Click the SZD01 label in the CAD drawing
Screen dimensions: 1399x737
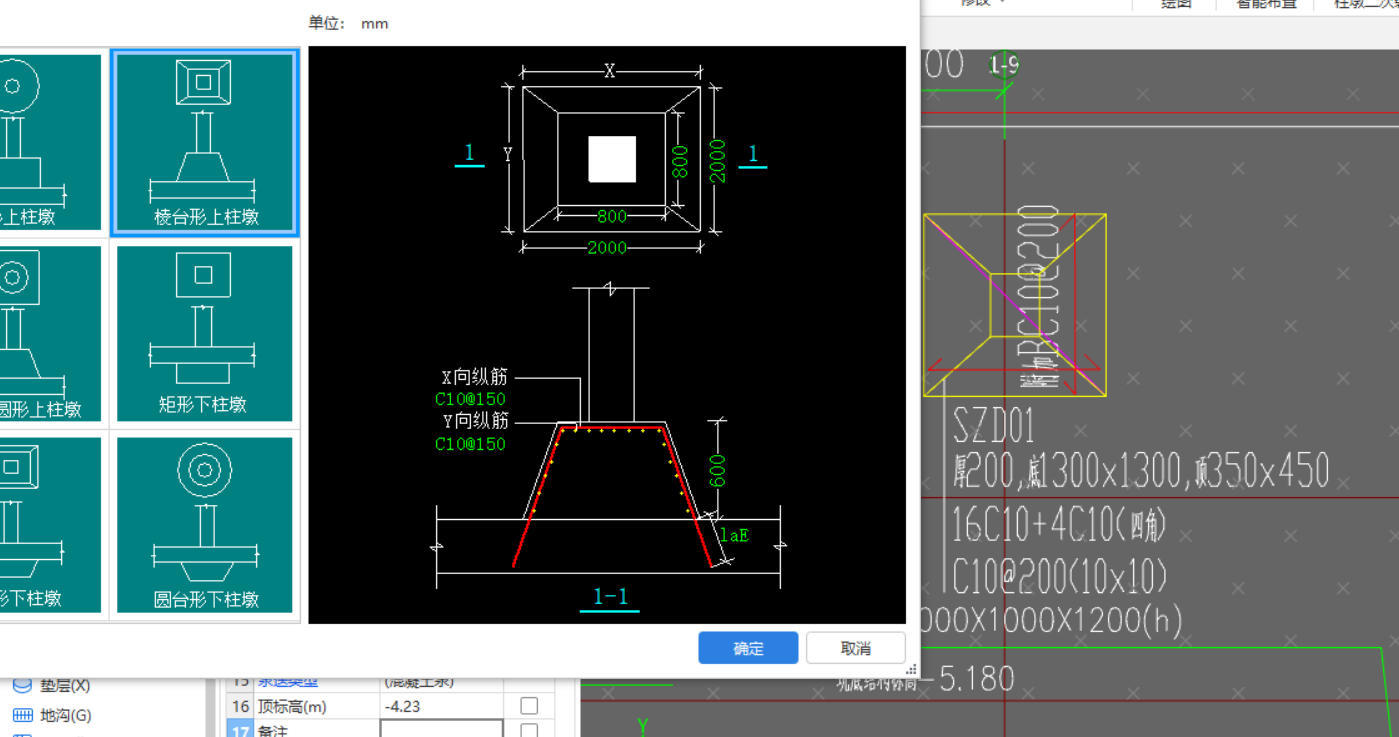coord(993,427)
